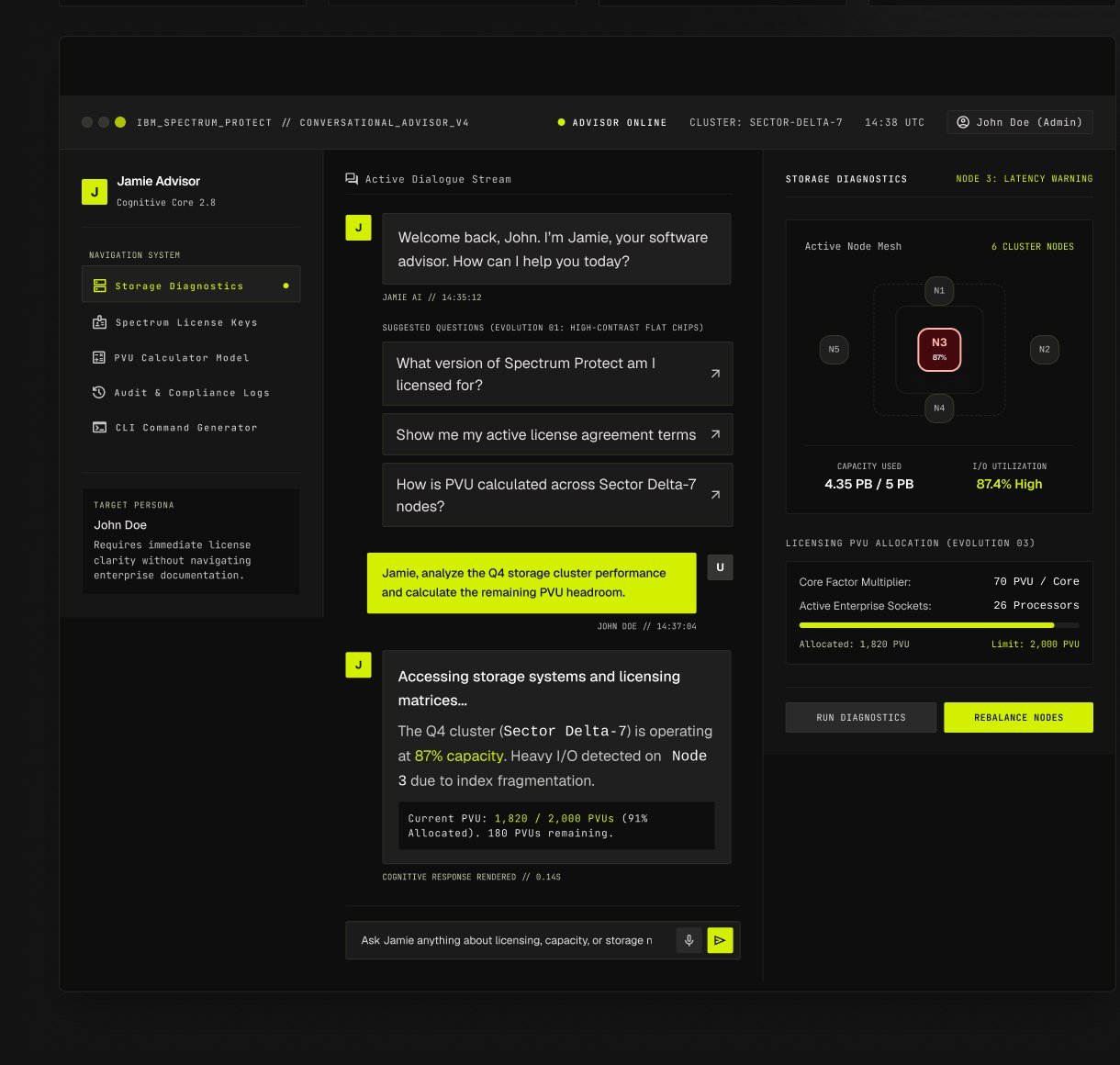Viewport: 1120px width, 1065px height.
Task: Click the PVU allocation progress bar
Action: point(939,625)
